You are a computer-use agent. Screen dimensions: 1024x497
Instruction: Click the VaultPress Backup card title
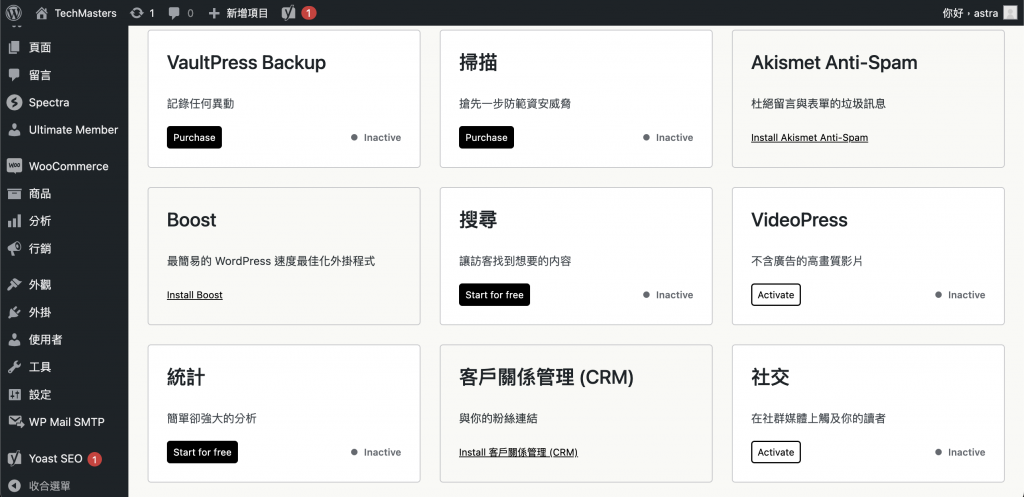point(246,63)
